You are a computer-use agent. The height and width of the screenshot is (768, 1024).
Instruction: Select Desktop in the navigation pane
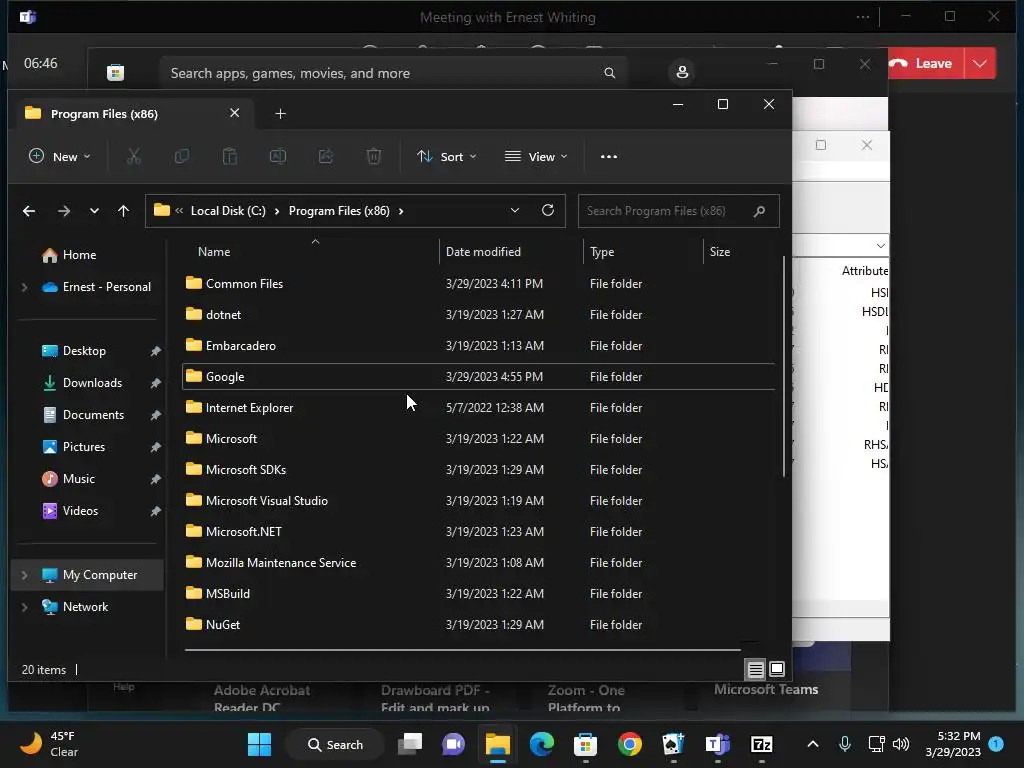click(x=84, y=351)
